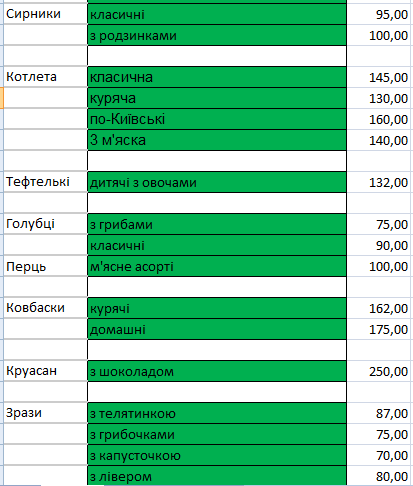Select the Голубці cell
The image size is (413, 486).
tap(45, 224)
